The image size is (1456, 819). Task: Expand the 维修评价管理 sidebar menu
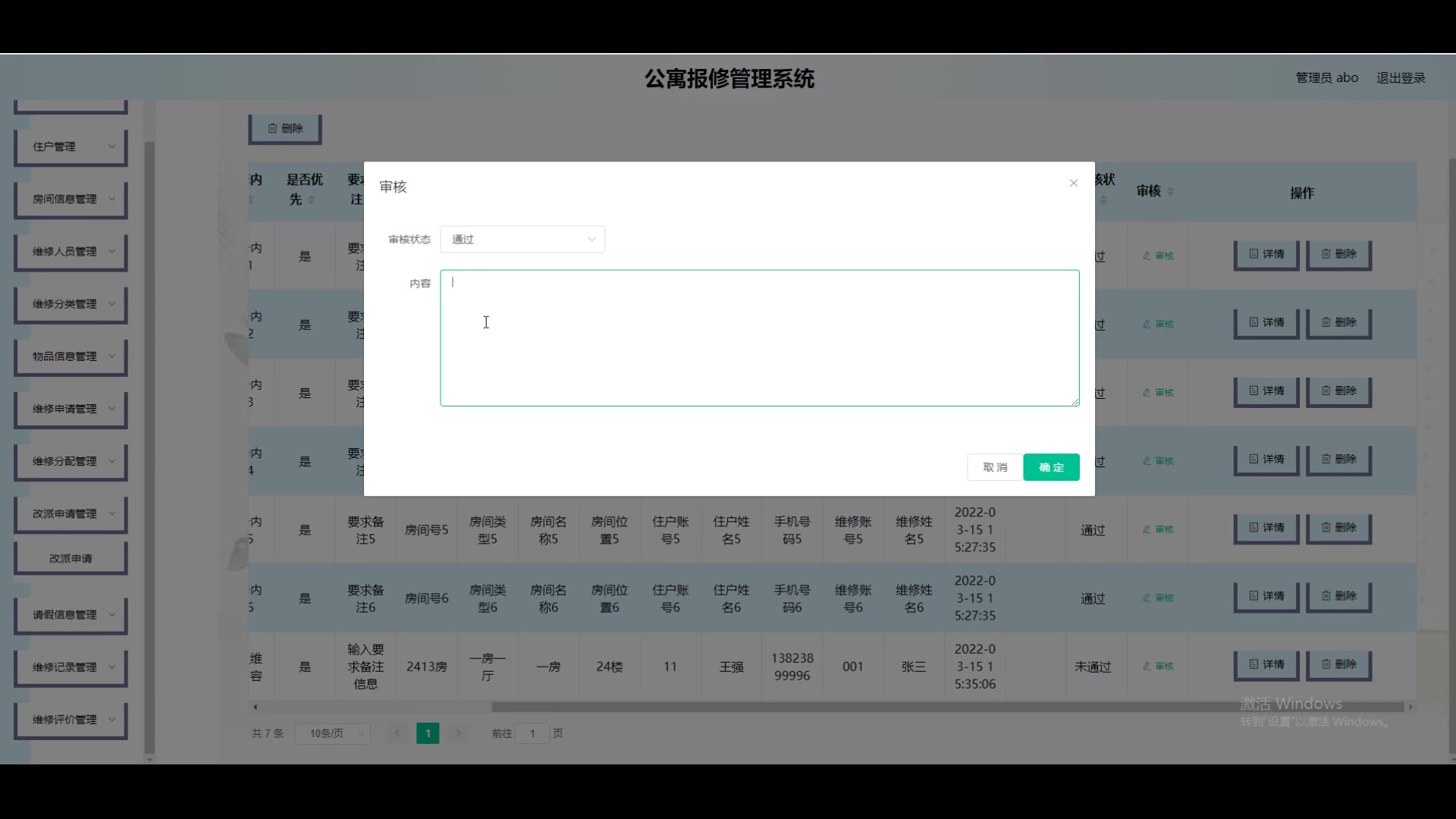(x=71, y=720)
